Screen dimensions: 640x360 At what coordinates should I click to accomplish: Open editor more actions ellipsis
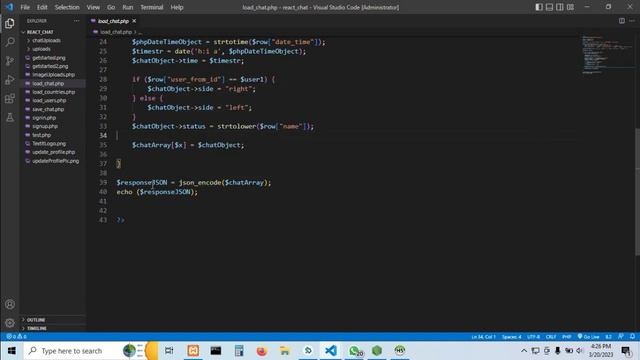tap(632, 21)
